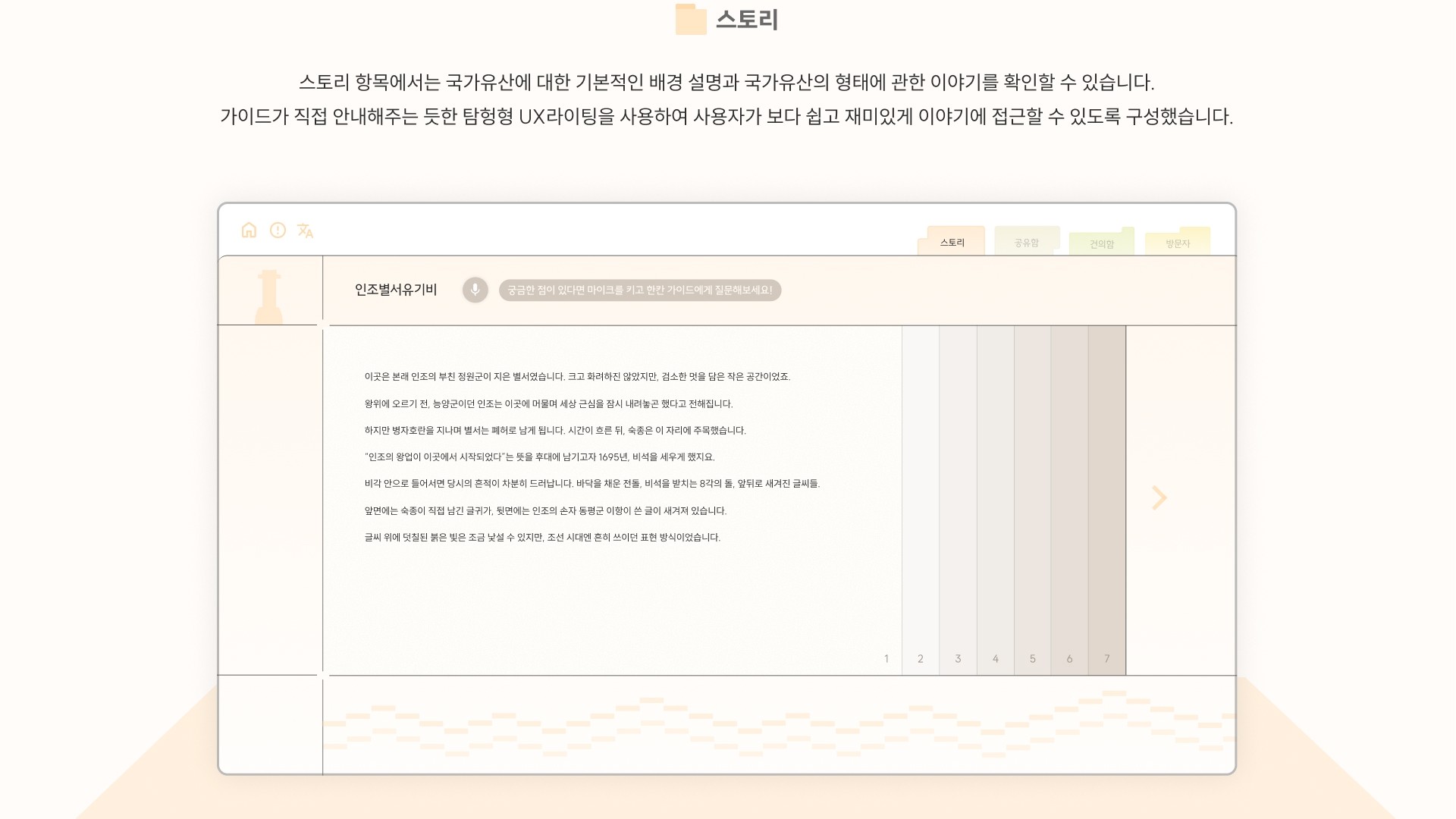Select the 스토리 tab
Viewport: 1456px width, 819px height.
click(x=952, y=242)
